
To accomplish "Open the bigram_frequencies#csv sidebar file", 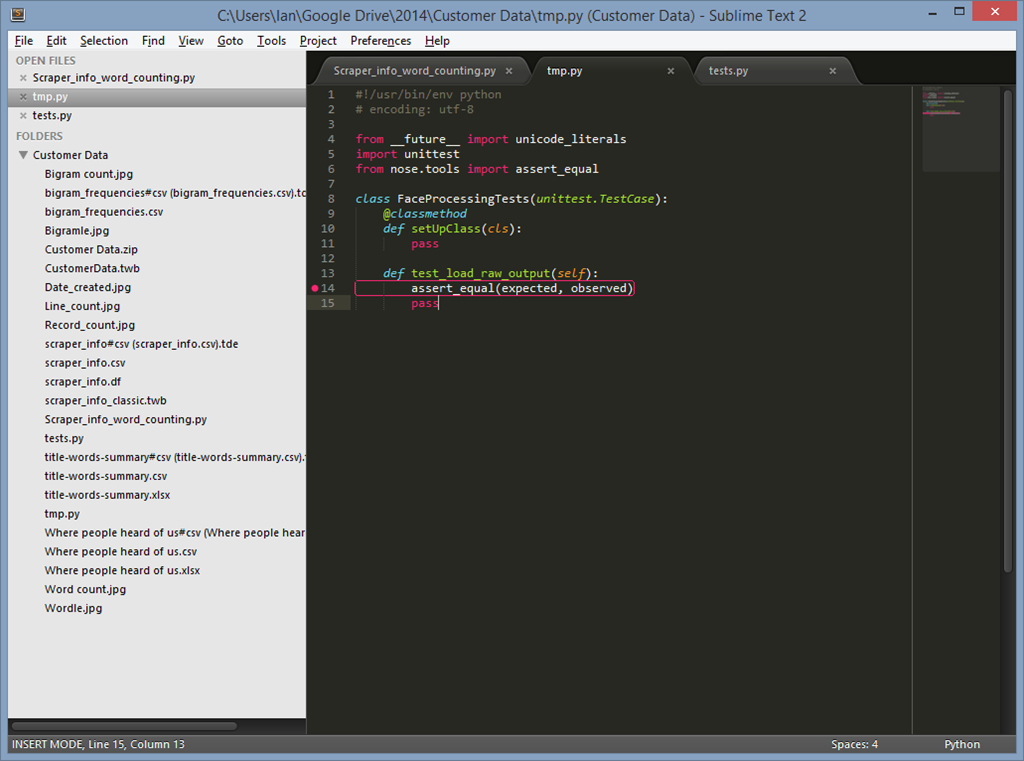I will tap(175, 193).
